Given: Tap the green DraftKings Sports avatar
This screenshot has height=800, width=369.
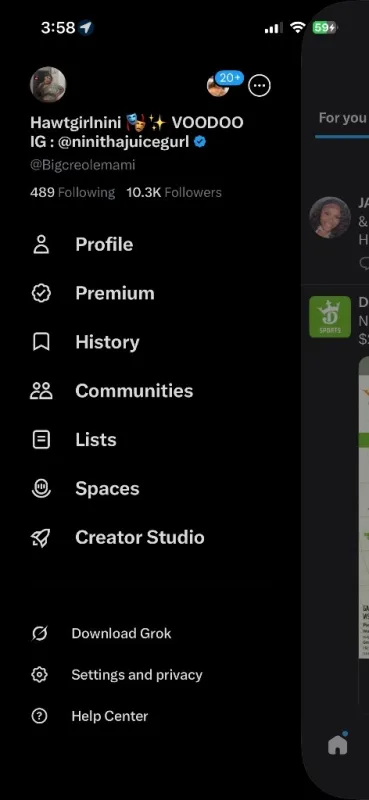Looking at the screenshot, I should (x=330, y=317).
